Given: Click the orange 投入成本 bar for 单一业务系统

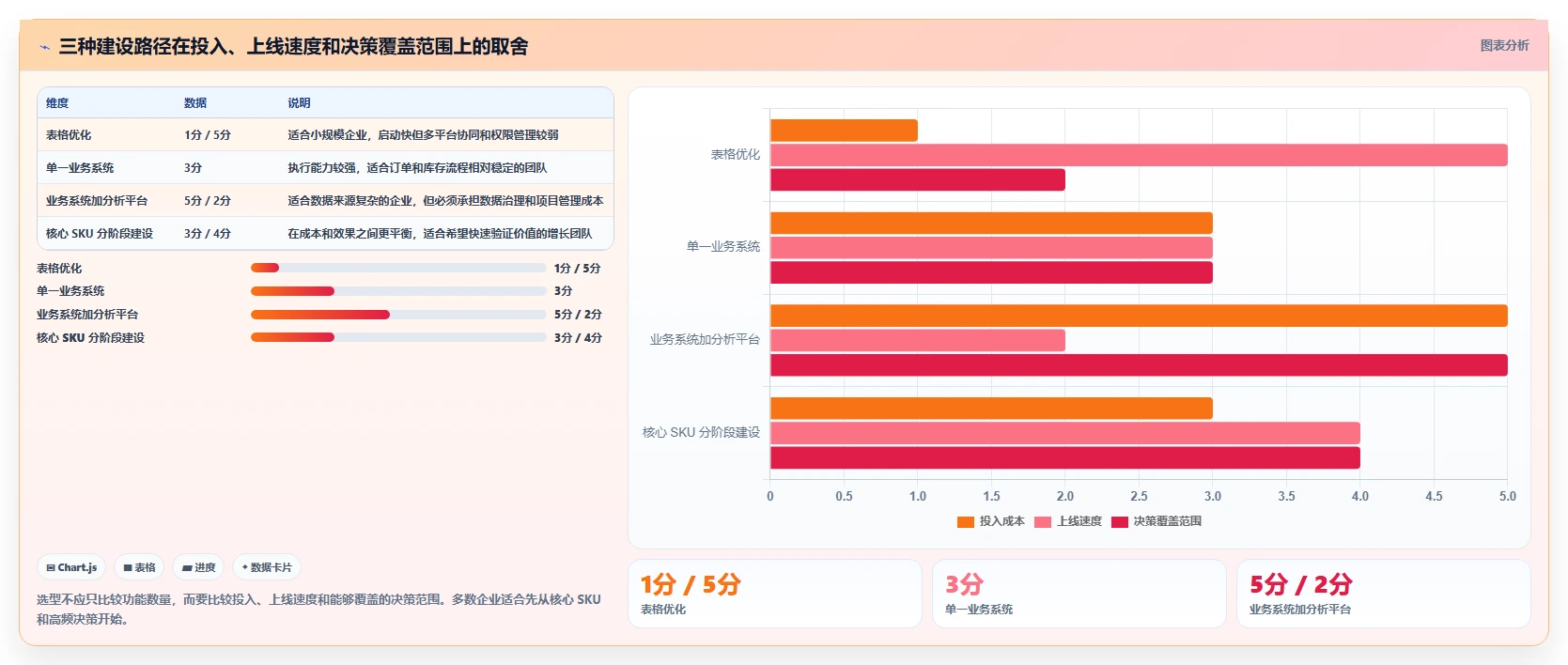Looking at the screenshot, I should pyautogui.click(x=991, y=223).
